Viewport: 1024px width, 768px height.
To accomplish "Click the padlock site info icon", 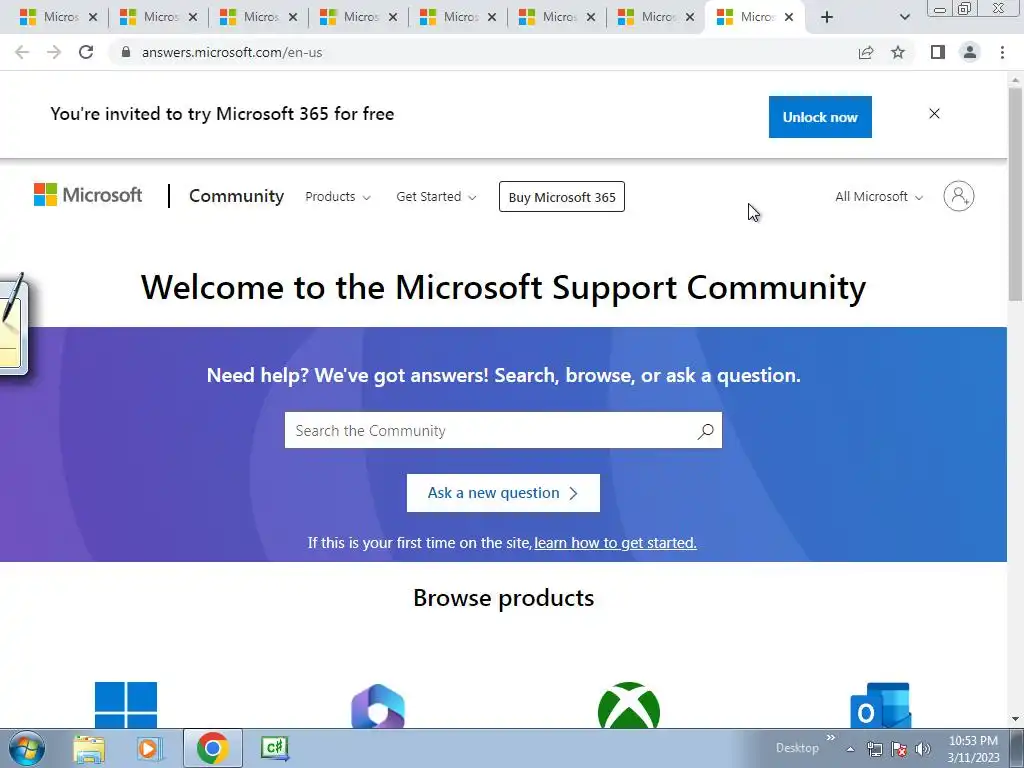I will click(x=126, y=52).
